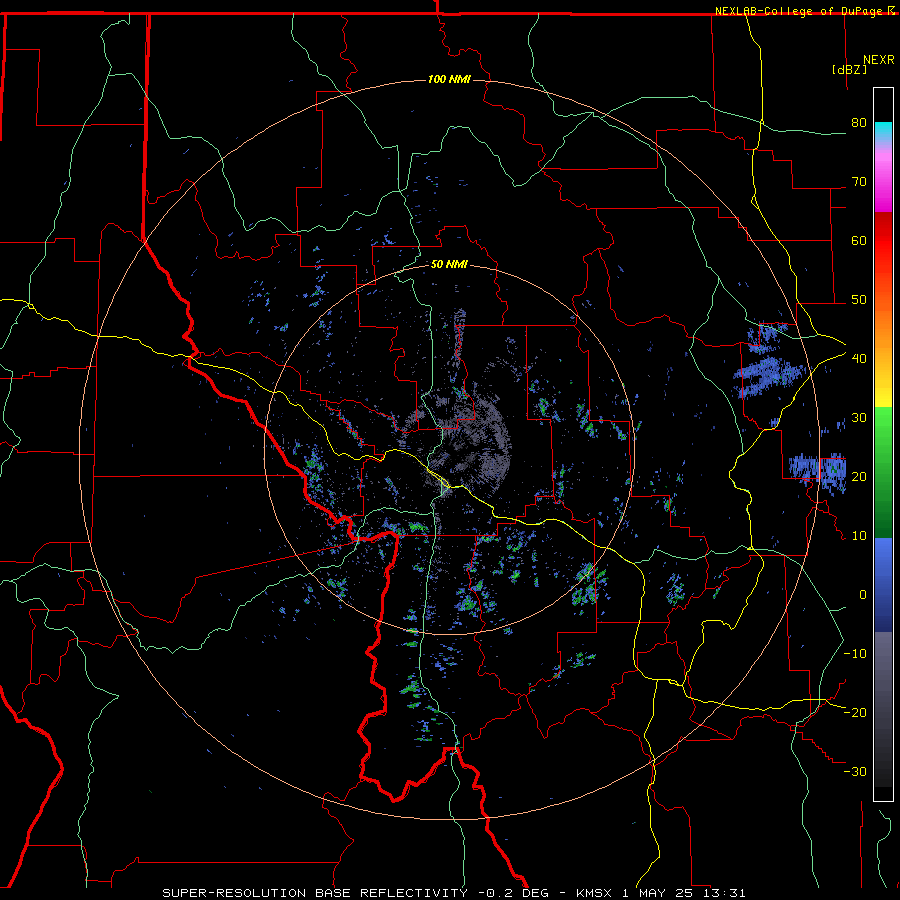Viewport: 900px width, 900px height.
Task: Click the -10 dBZ scale value
Action: [x=855, y=654]
